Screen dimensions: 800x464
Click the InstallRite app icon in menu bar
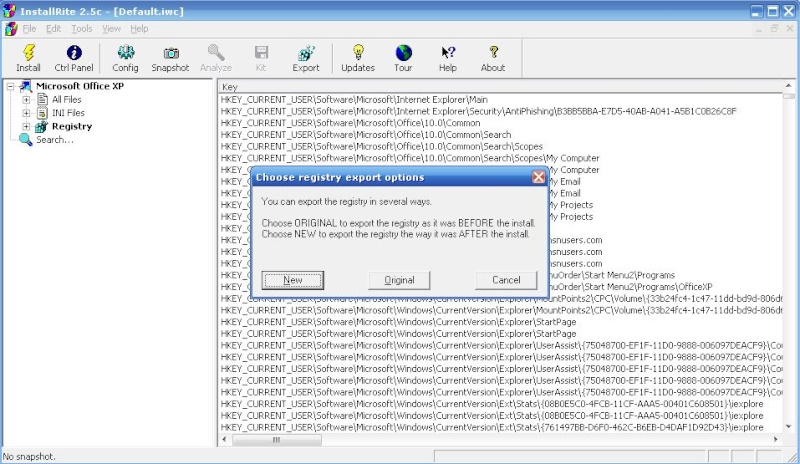click(11, 29)
